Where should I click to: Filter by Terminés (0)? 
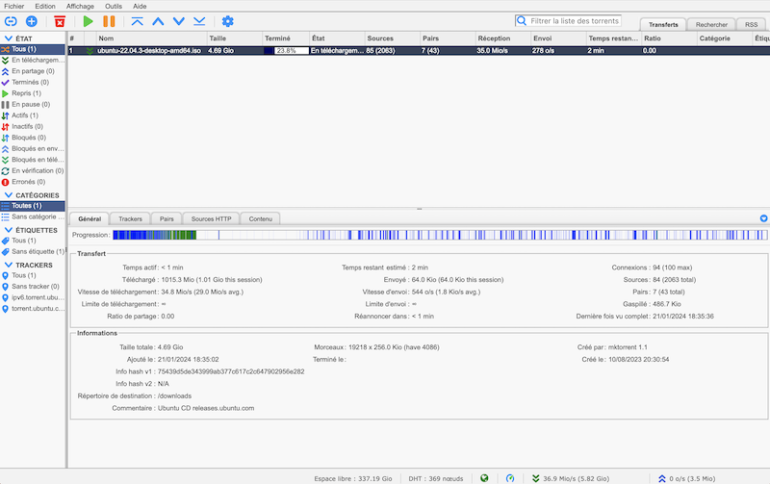tap(32, 82)
